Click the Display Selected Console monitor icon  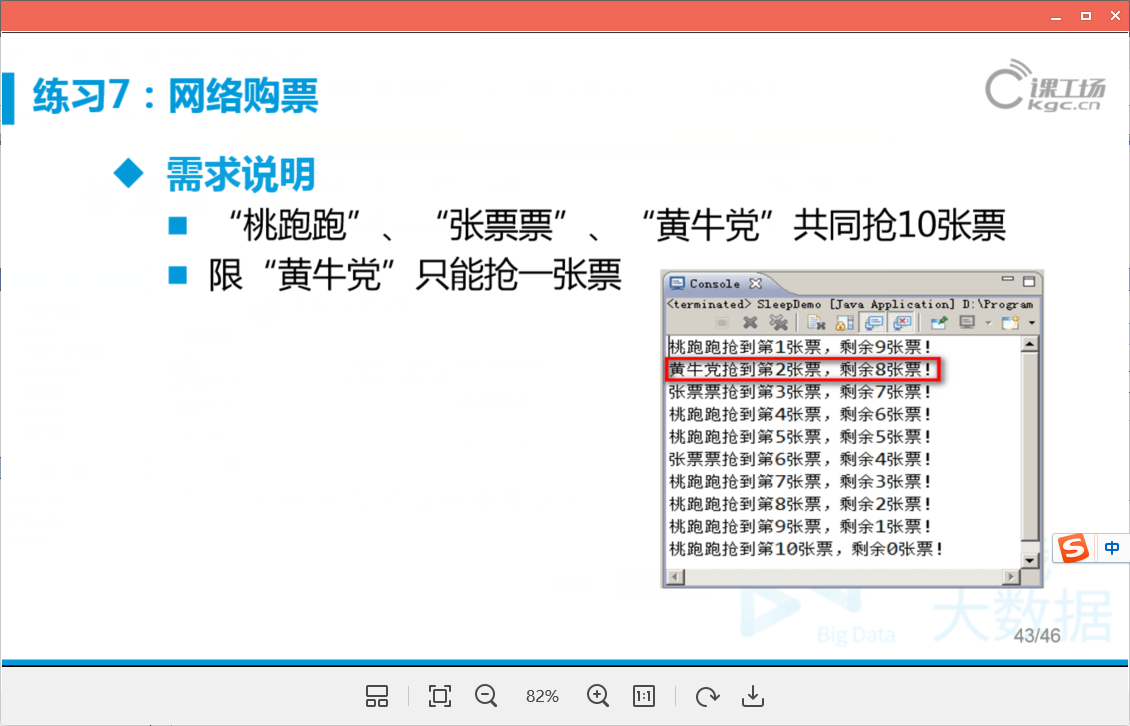click(967, 322)
